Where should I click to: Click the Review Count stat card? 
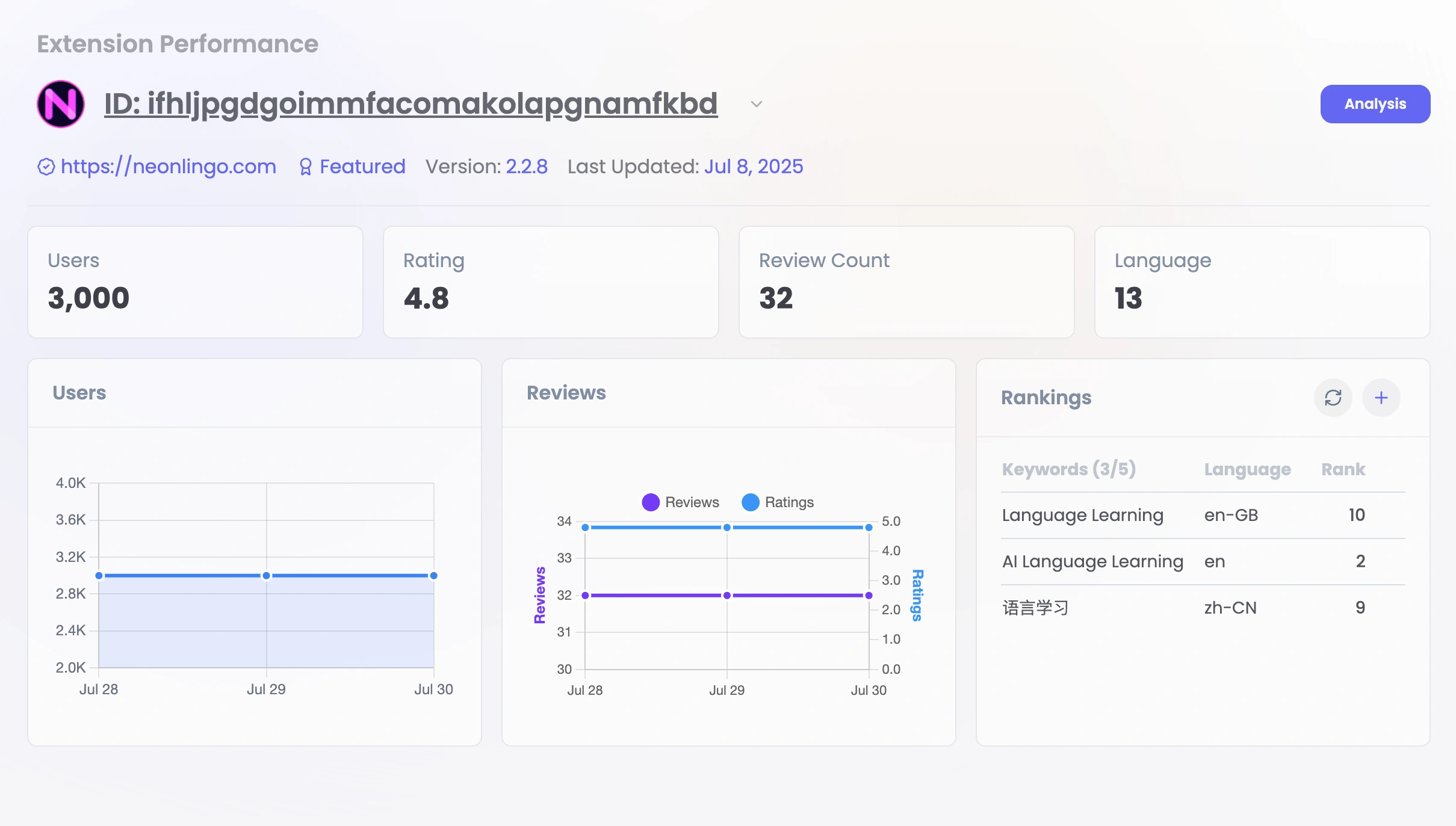[906, 282]
